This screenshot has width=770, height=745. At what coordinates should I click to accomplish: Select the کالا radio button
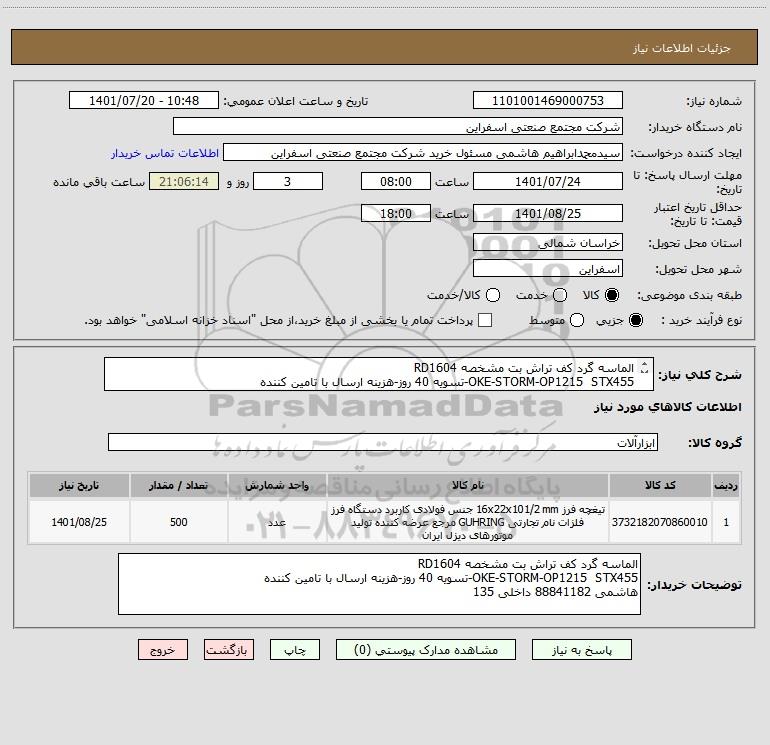(612, 295)
